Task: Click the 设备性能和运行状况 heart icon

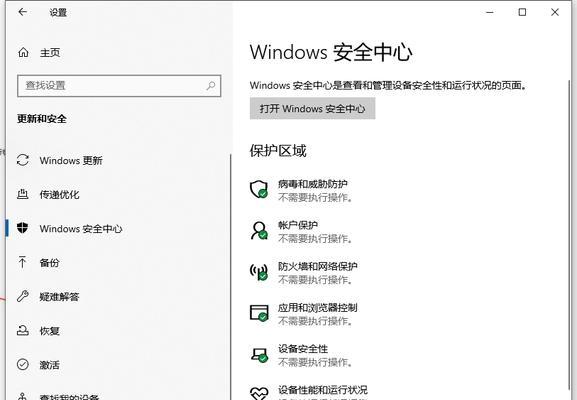Action: [x=259, y=393]
